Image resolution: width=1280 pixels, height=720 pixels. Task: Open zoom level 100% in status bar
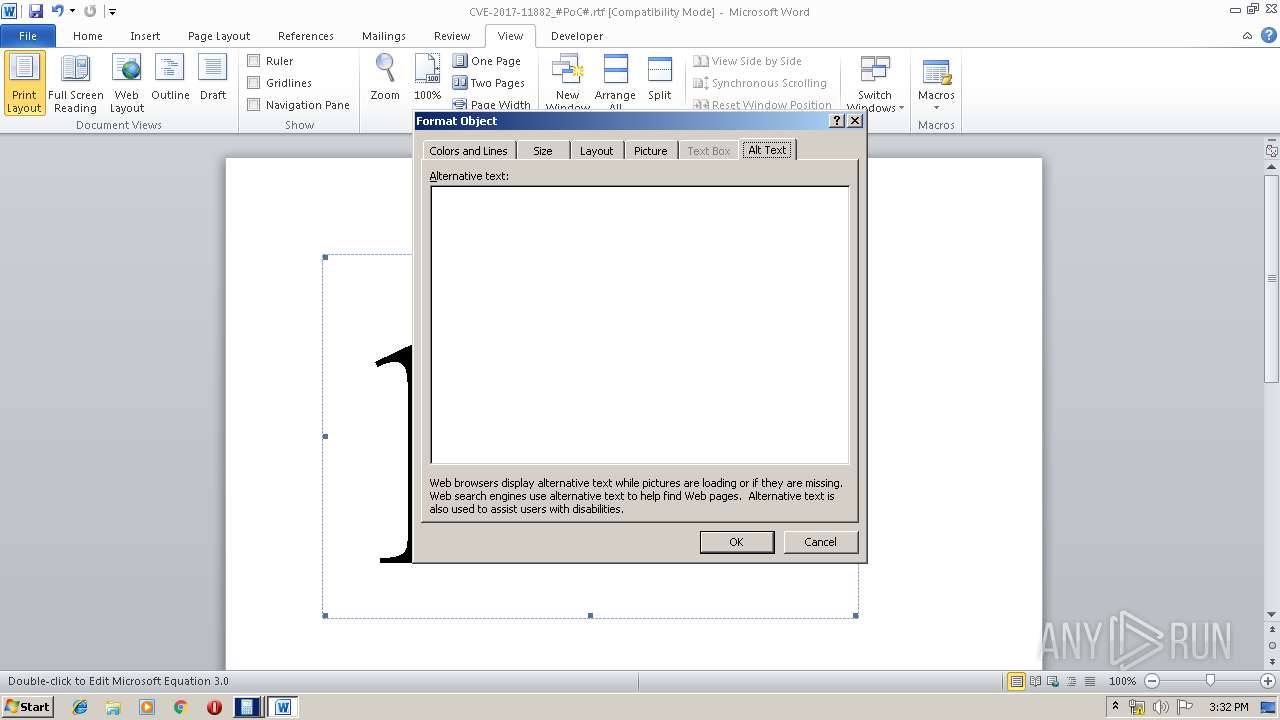pyautogui.click(x=1122, y=681)
